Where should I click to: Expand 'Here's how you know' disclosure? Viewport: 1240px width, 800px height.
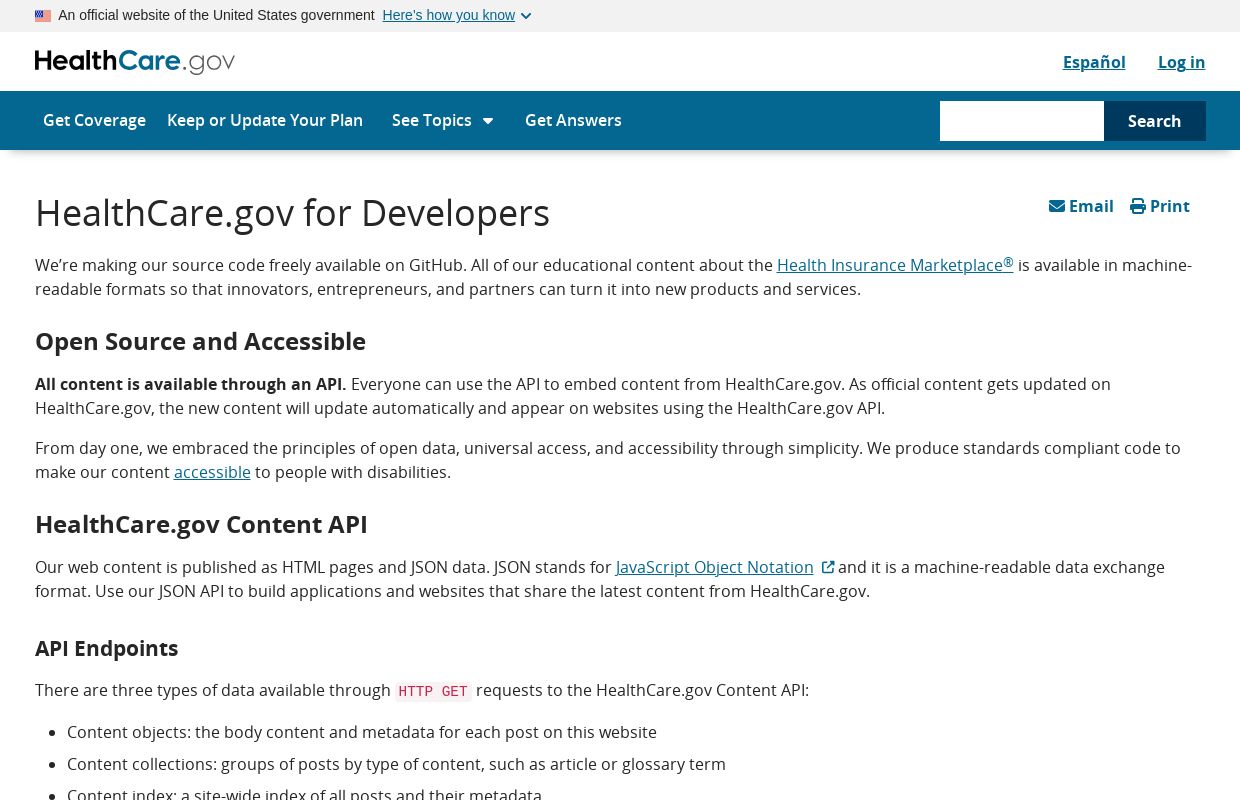coord(457,15)
